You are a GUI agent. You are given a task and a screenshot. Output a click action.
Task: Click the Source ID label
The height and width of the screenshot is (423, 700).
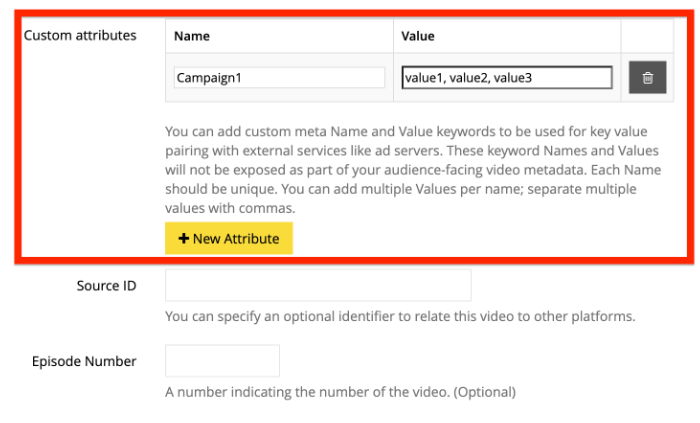tap(106, 285)
